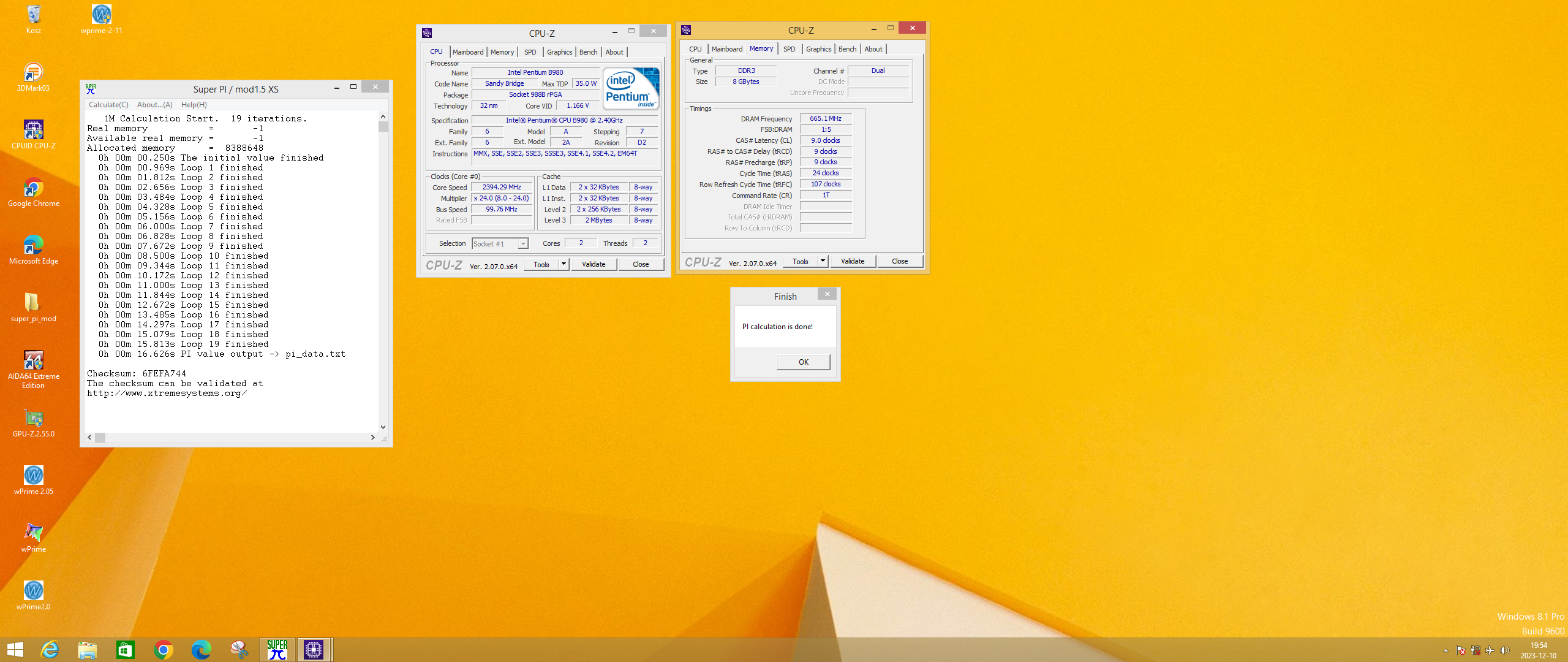Switch to CPU-Z on the taskbar

[314, 650]
